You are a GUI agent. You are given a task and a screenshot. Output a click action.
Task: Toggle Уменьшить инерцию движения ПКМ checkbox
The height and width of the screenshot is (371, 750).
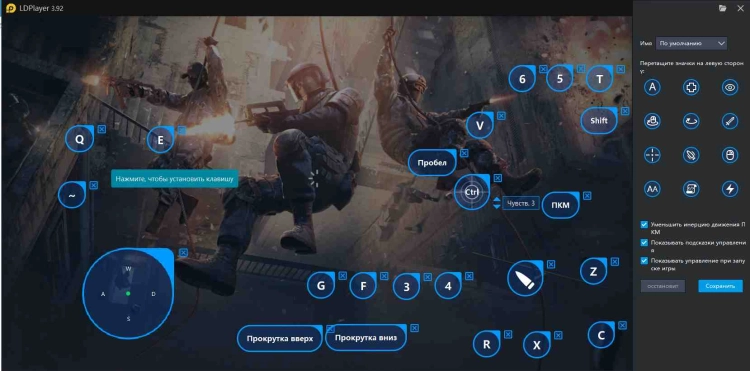point(644,224)
